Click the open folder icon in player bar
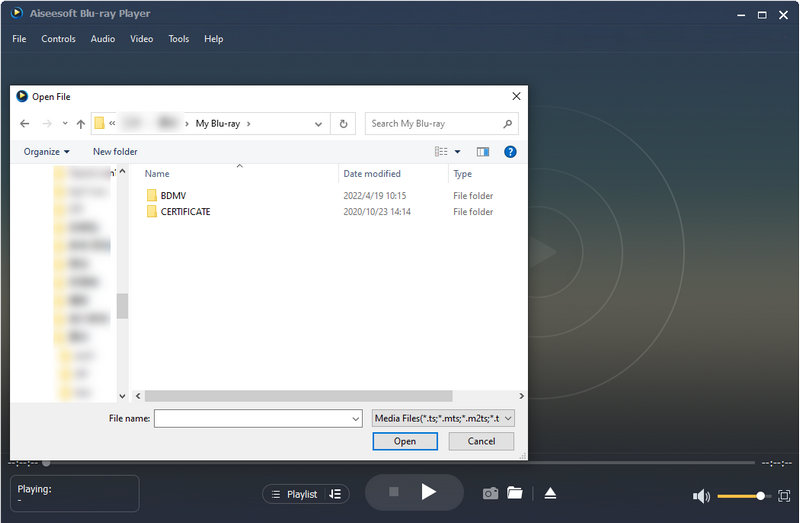 point(515,493)
